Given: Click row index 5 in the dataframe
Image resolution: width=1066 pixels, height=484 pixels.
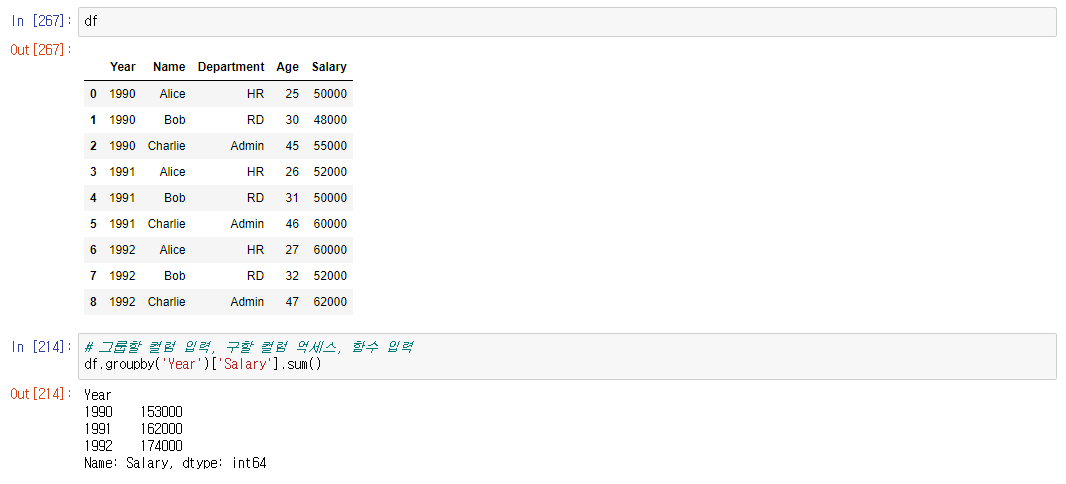Looking at the screenshot, I should point(93,224).
